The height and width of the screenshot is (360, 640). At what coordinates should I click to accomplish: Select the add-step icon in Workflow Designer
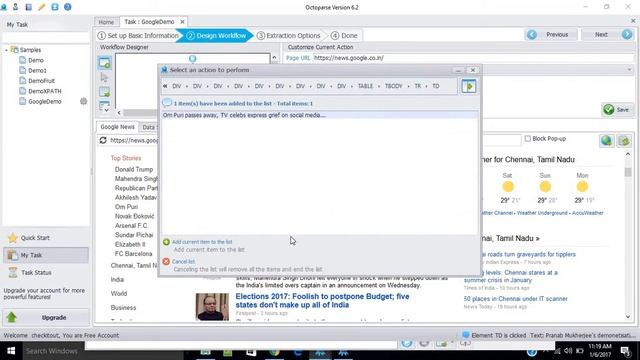104,63
